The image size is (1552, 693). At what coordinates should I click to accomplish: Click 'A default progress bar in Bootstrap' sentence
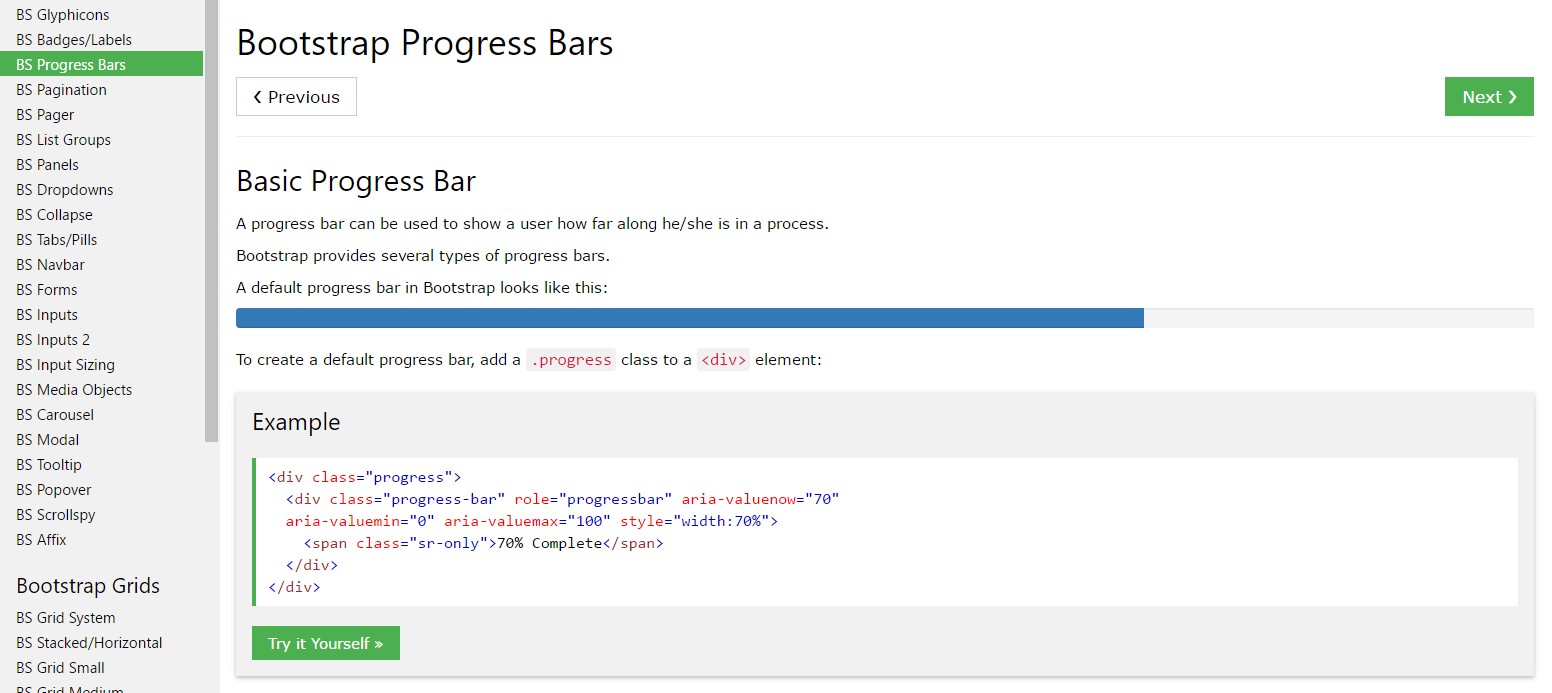(422, 288)
